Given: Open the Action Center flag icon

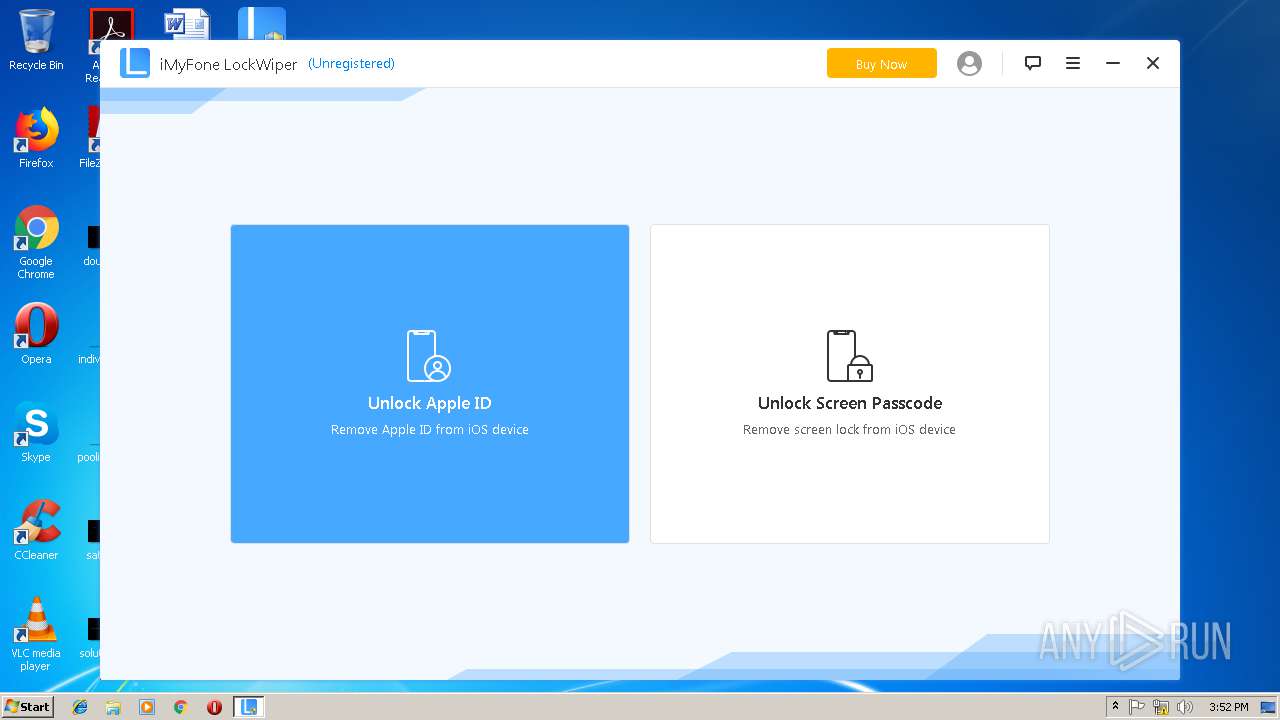Looking at the screenshot, I should pyautogui.click(x=1137, y=707).
